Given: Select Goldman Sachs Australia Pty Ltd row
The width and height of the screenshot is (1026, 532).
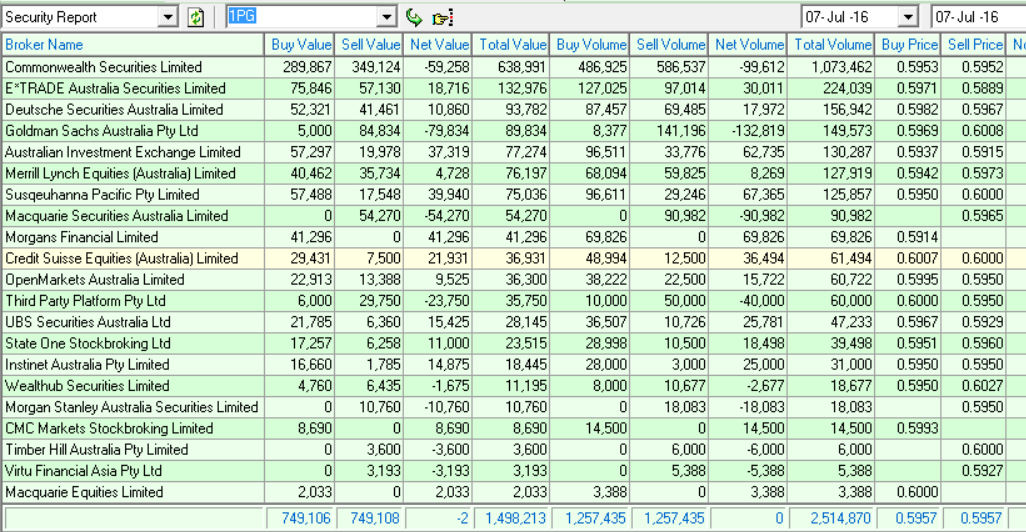Looking at the screenshot, I should coord(513,131).
